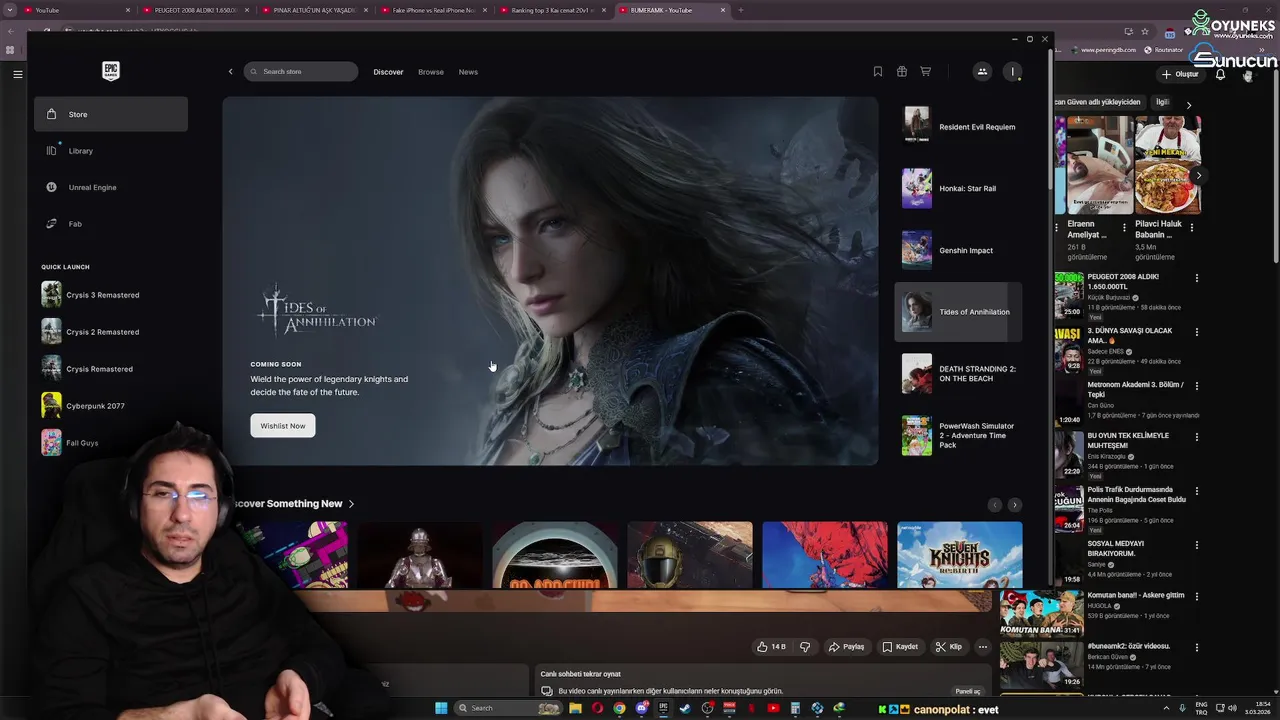Click YouTube Oluştur create button
Image resolution: width=1280 pixels, height=720 pixels.
click(1180, 74)
